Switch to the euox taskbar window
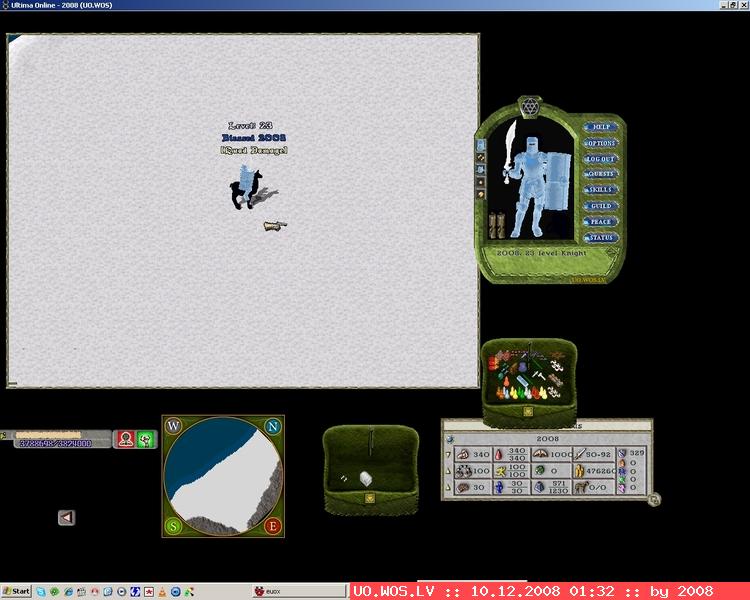This screenshot has width=750, height=600. pos(298,591)
